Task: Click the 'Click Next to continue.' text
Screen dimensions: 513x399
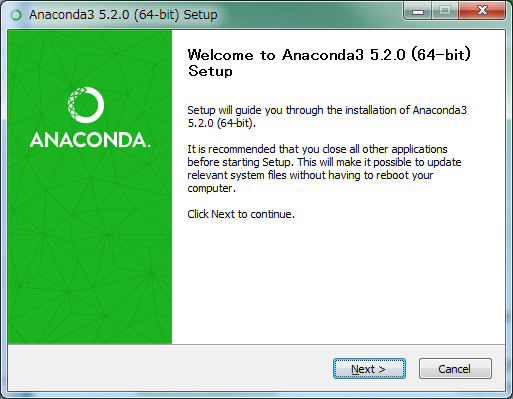Action: 241,214
